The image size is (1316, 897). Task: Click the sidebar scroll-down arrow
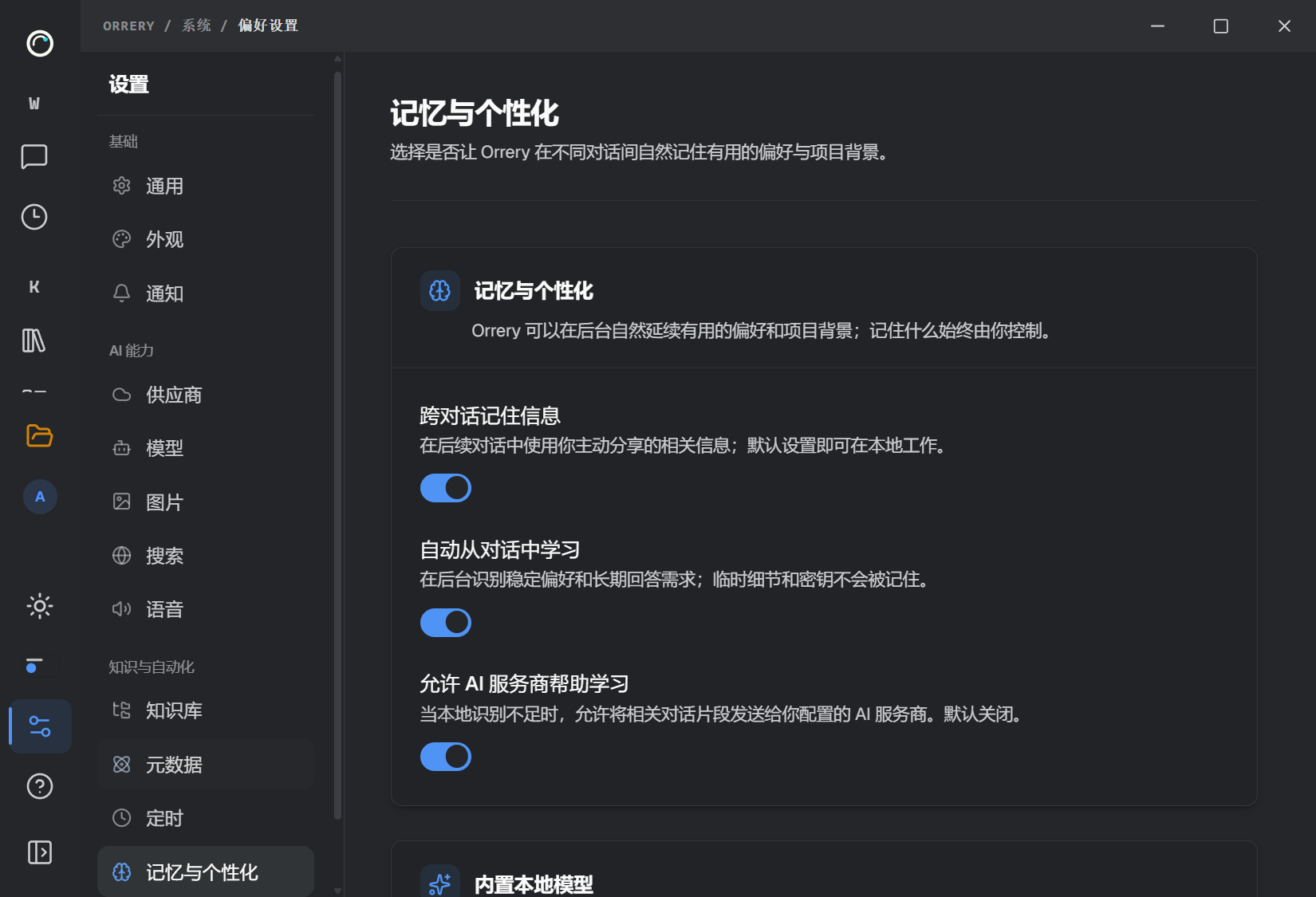(x=337, y=891)
